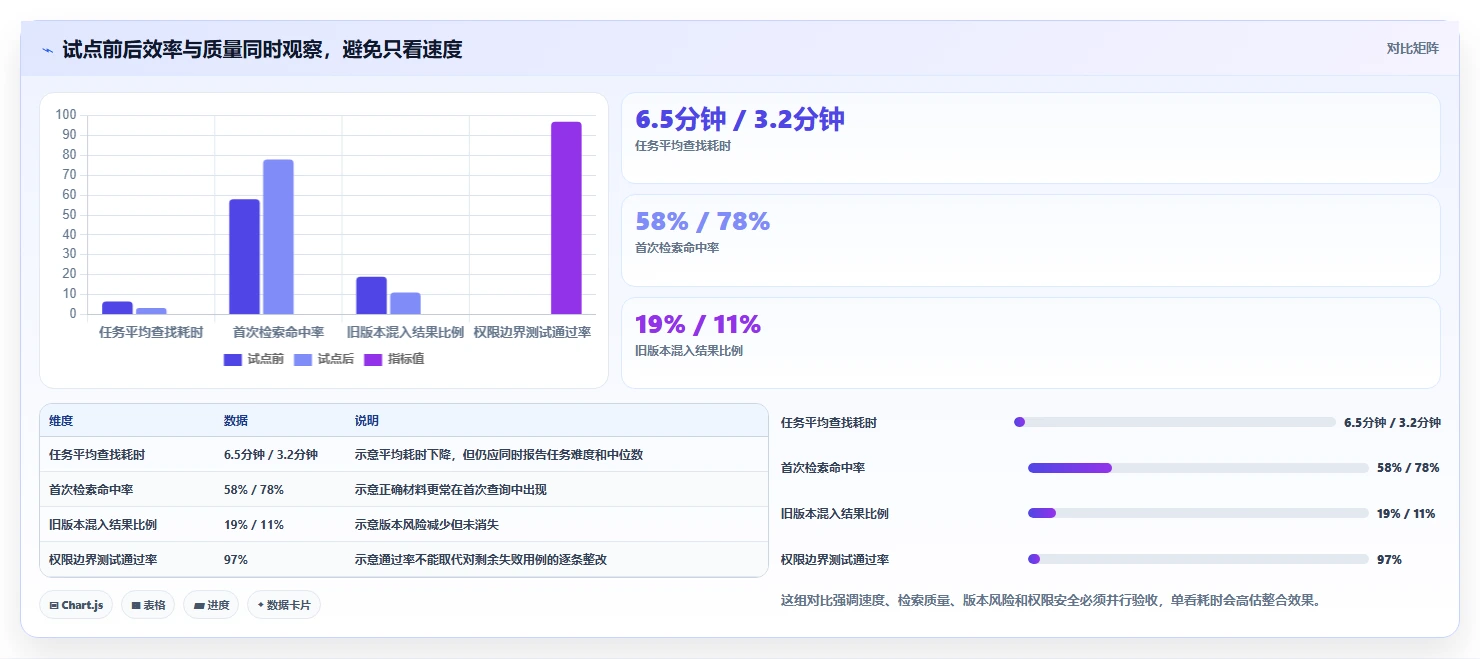Viewport: 1480px width, 659px height.
Task: Click the 数据 column header
Action: coord(236,421)
